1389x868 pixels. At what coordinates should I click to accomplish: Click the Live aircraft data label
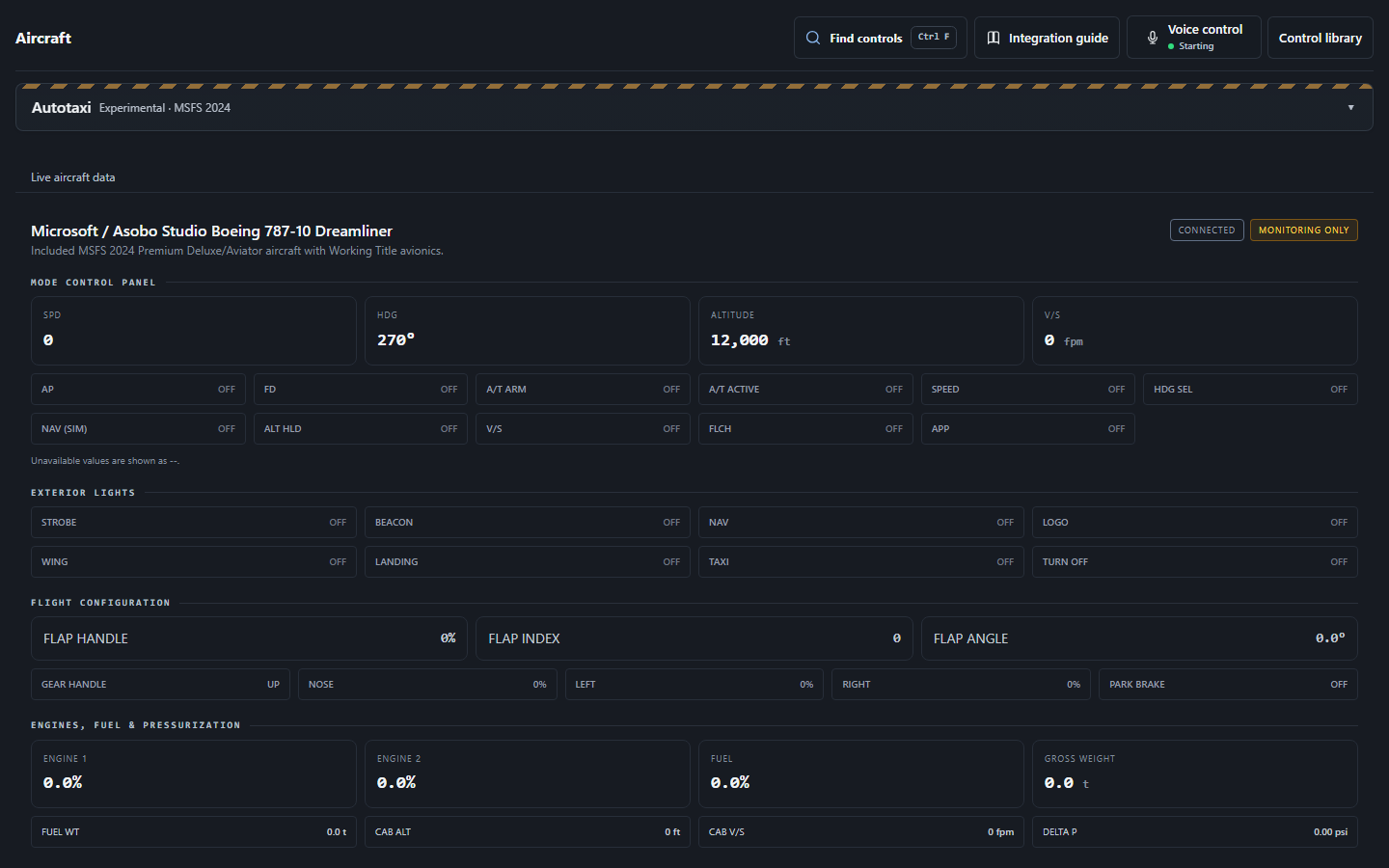[72, 177]
